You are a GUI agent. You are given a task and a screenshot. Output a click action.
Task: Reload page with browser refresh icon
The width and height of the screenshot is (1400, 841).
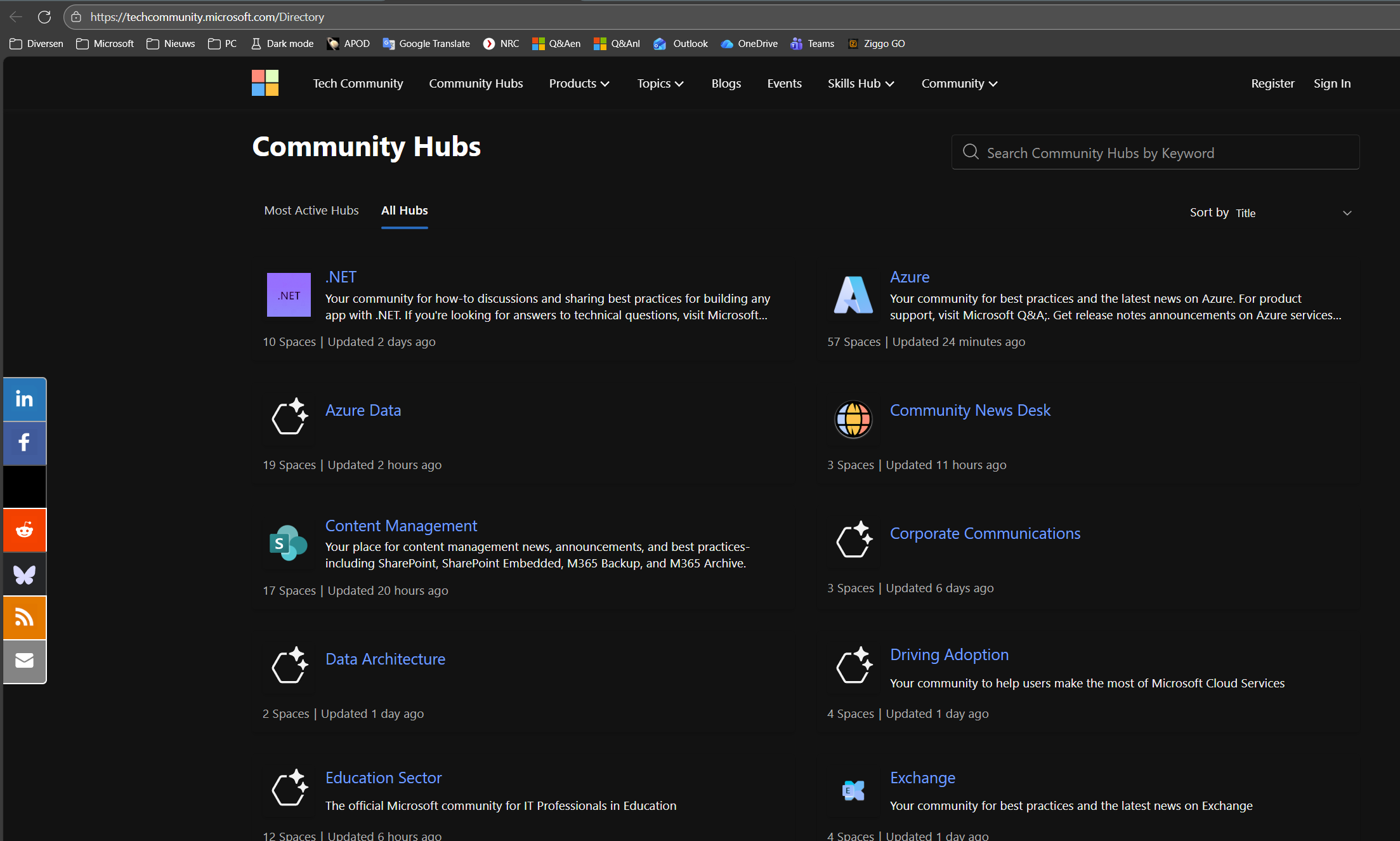click(44, 17)
